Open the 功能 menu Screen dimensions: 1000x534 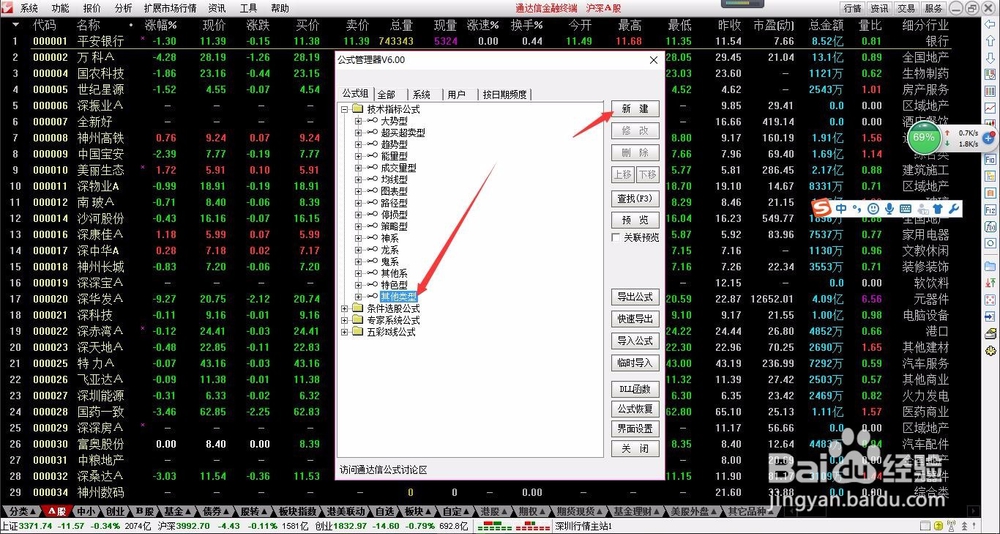[60, 8]
